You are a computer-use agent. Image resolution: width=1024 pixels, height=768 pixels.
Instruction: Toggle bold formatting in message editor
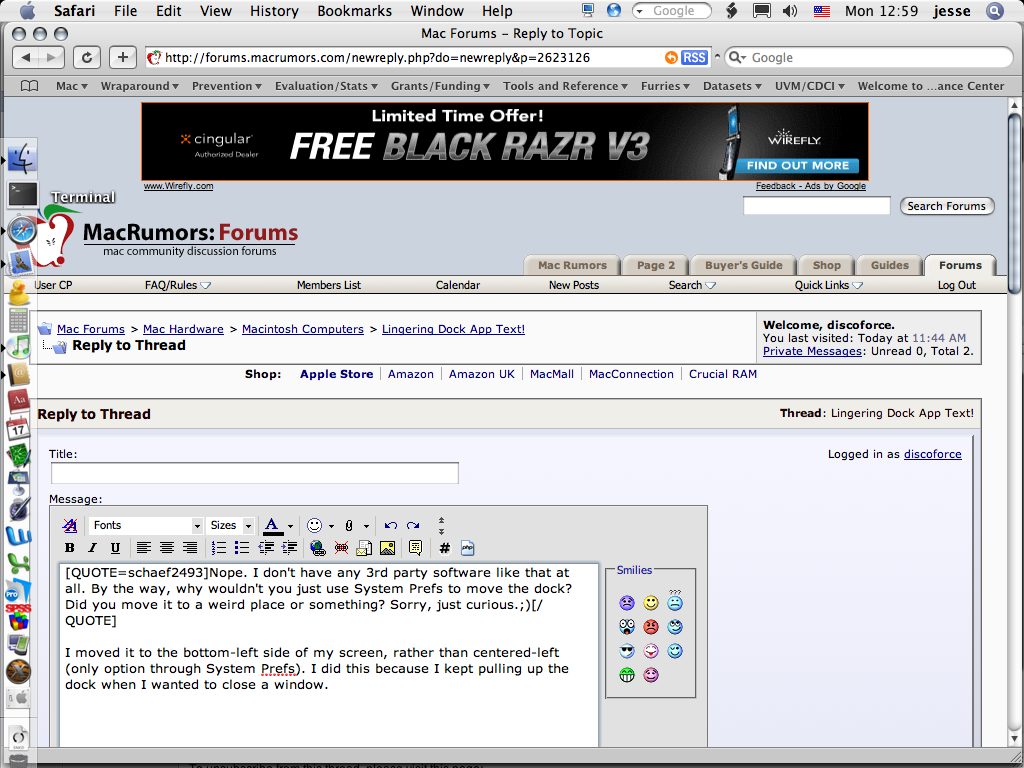coord(69,548)
